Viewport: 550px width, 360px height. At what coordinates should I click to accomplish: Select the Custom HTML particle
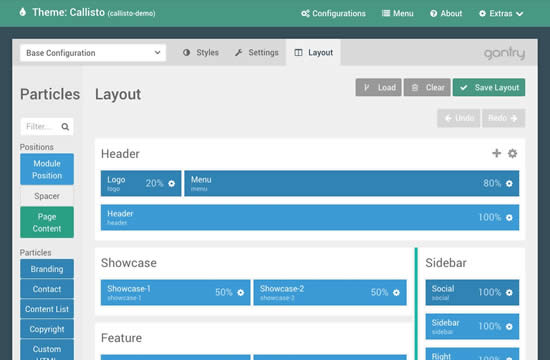(x=47, y=350)
